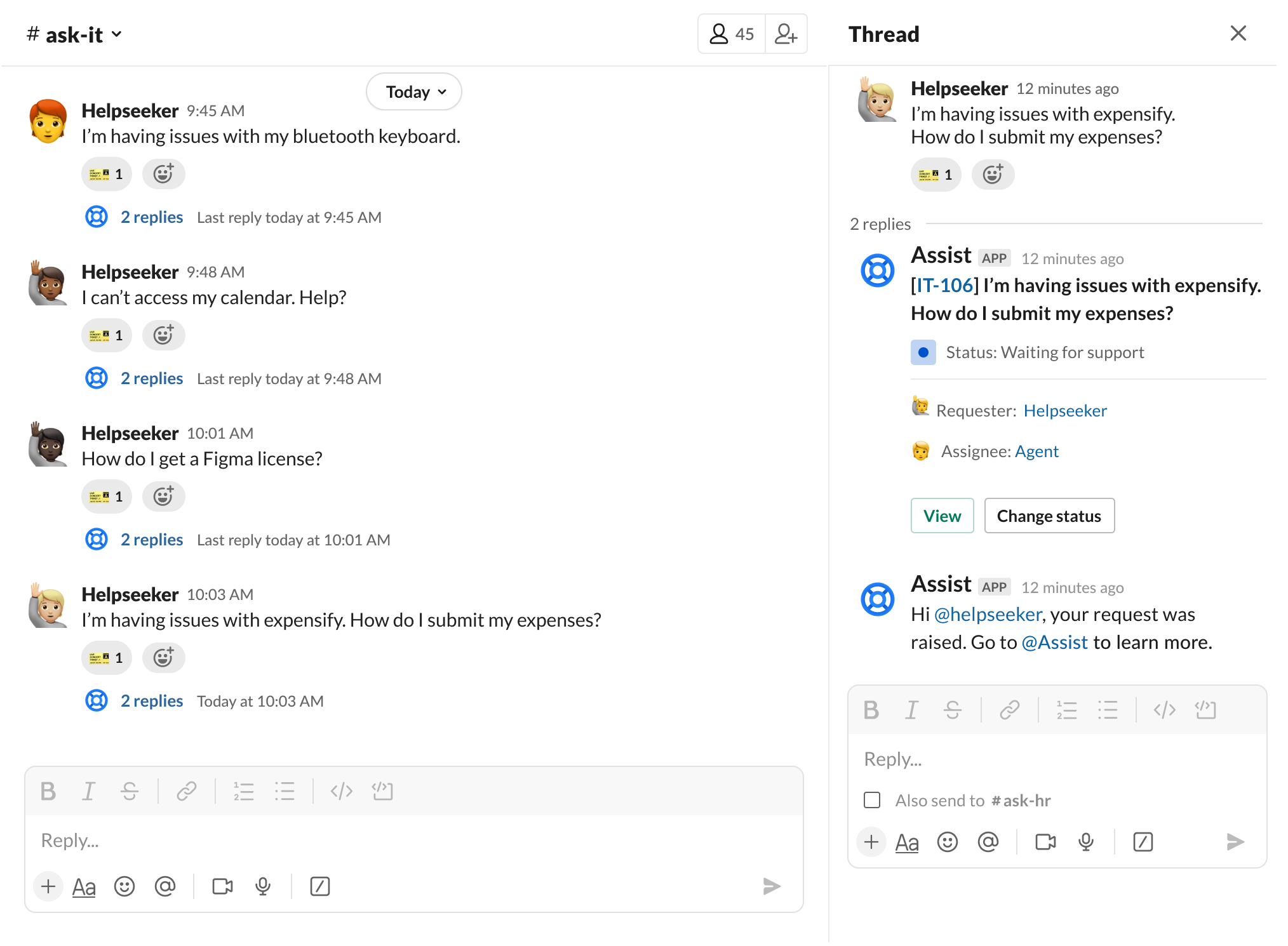Open the #ask-it channel menu

[x=74, y=34]
